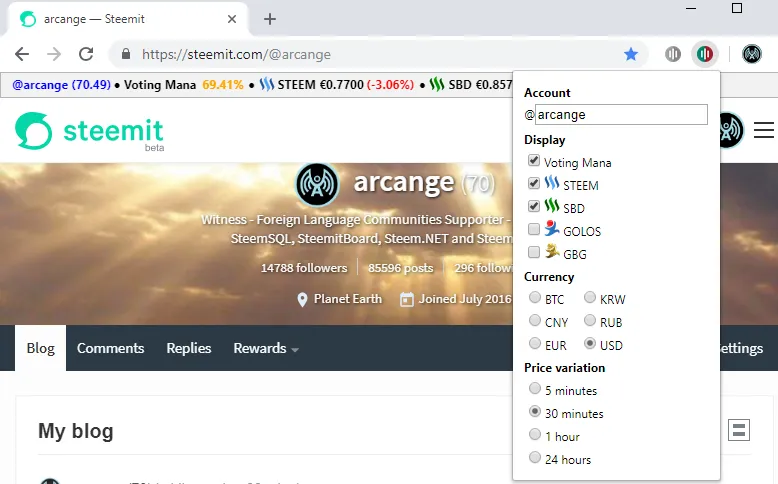Click the user avatar in Steemit header
Viewport: 778px width, 484px height.
click(x=731, y=130)
